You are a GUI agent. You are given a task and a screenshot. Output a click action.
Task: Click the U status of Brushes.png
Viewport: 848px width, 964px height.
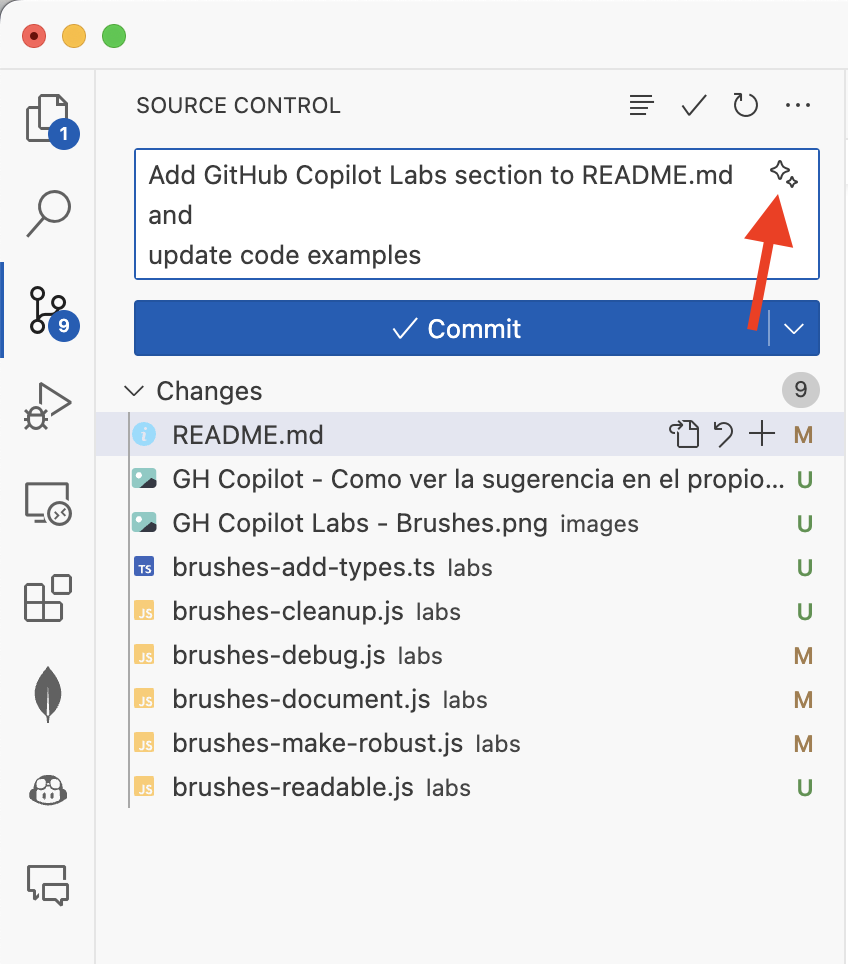(x=804, y=523)
